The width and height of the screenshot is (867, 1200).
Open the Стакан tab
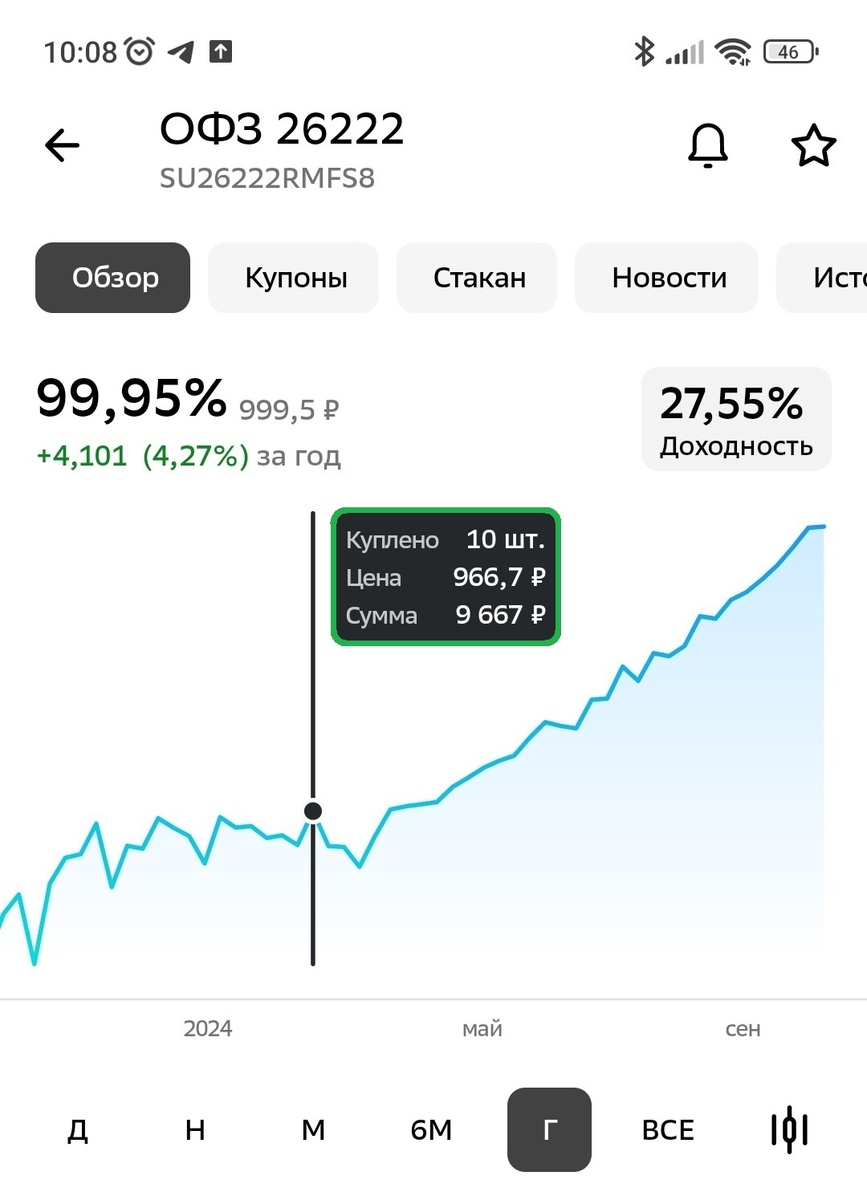point(479,277)
